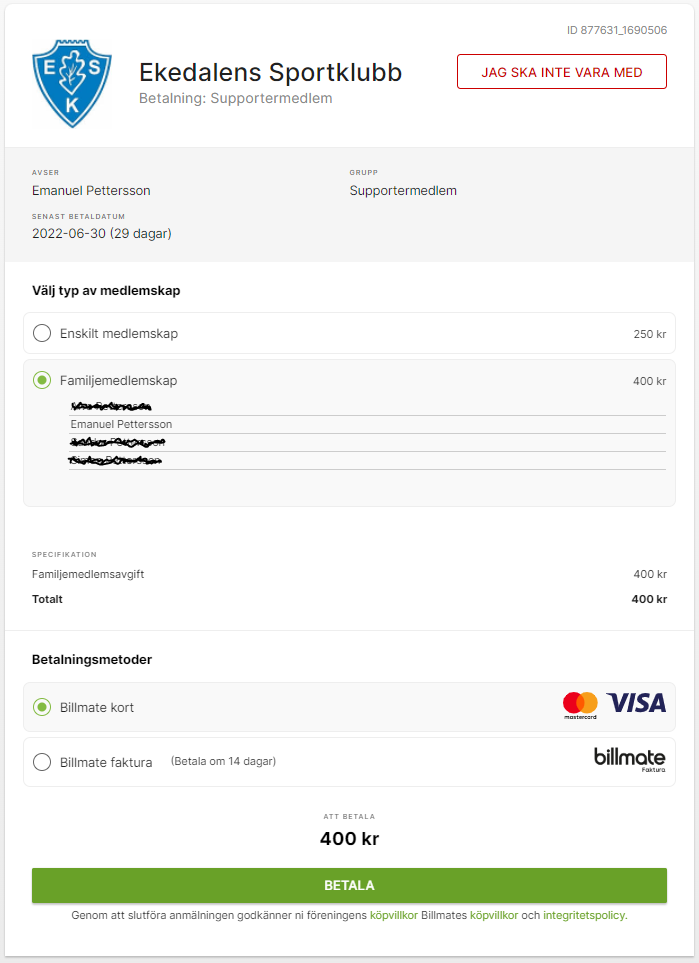Open the integritetspolicy link

[x=584, y=915]
